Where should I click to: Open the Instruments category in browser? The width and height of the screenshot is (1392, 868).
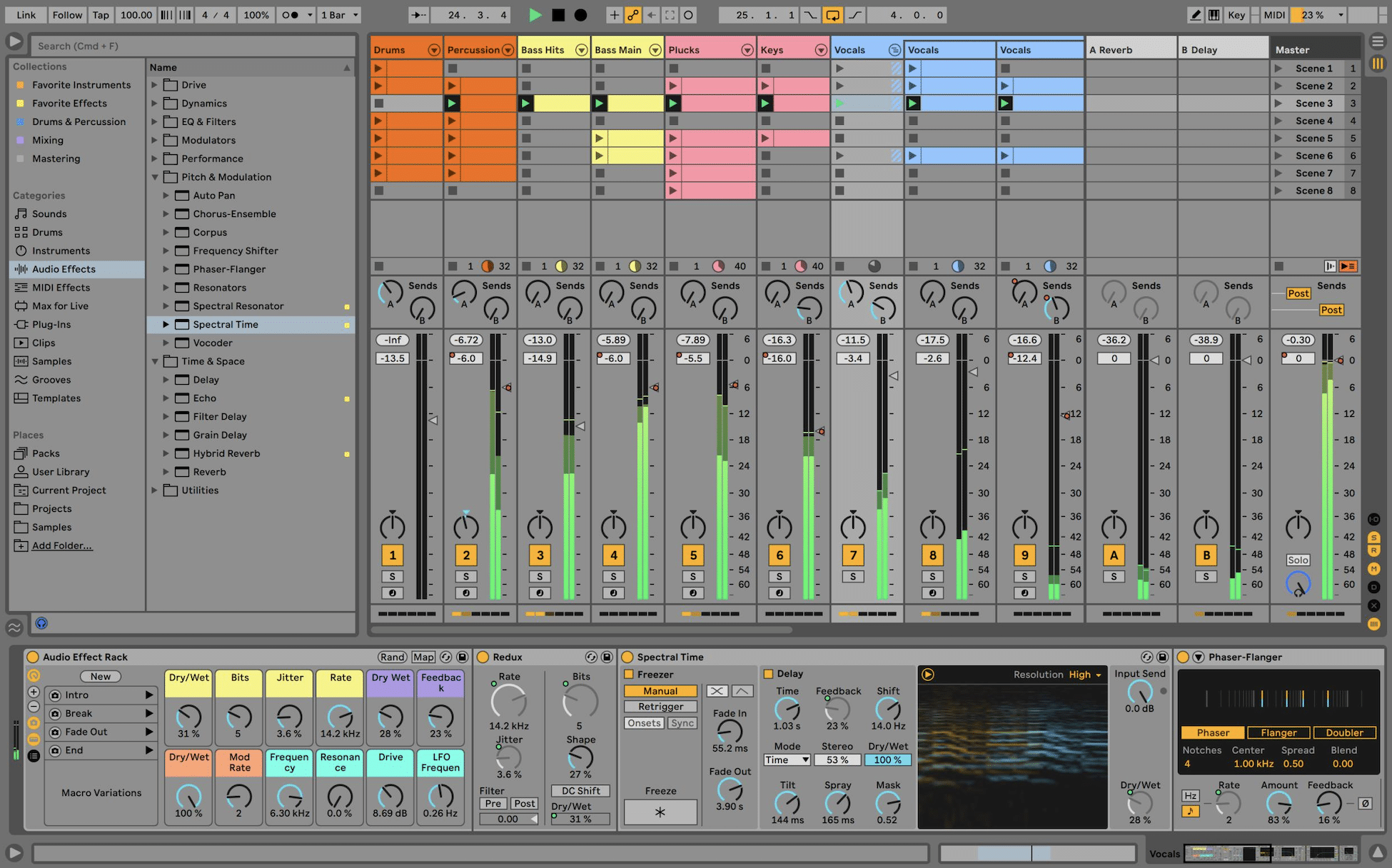(59, 250)
